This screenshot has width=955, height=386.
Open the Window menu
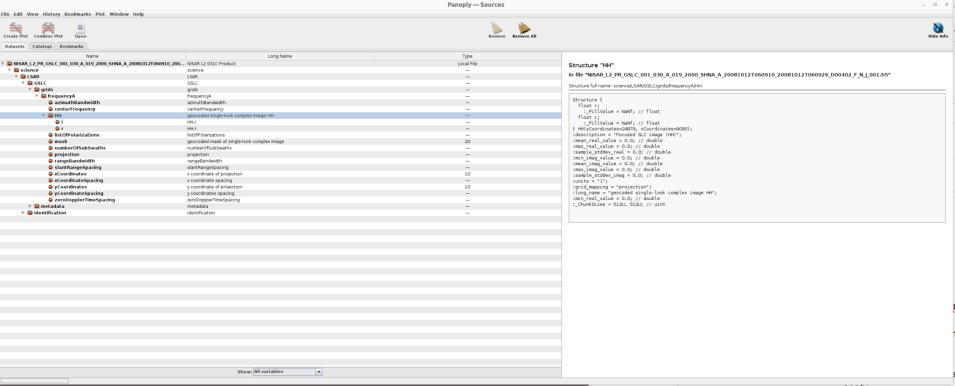tap(119, 14)
